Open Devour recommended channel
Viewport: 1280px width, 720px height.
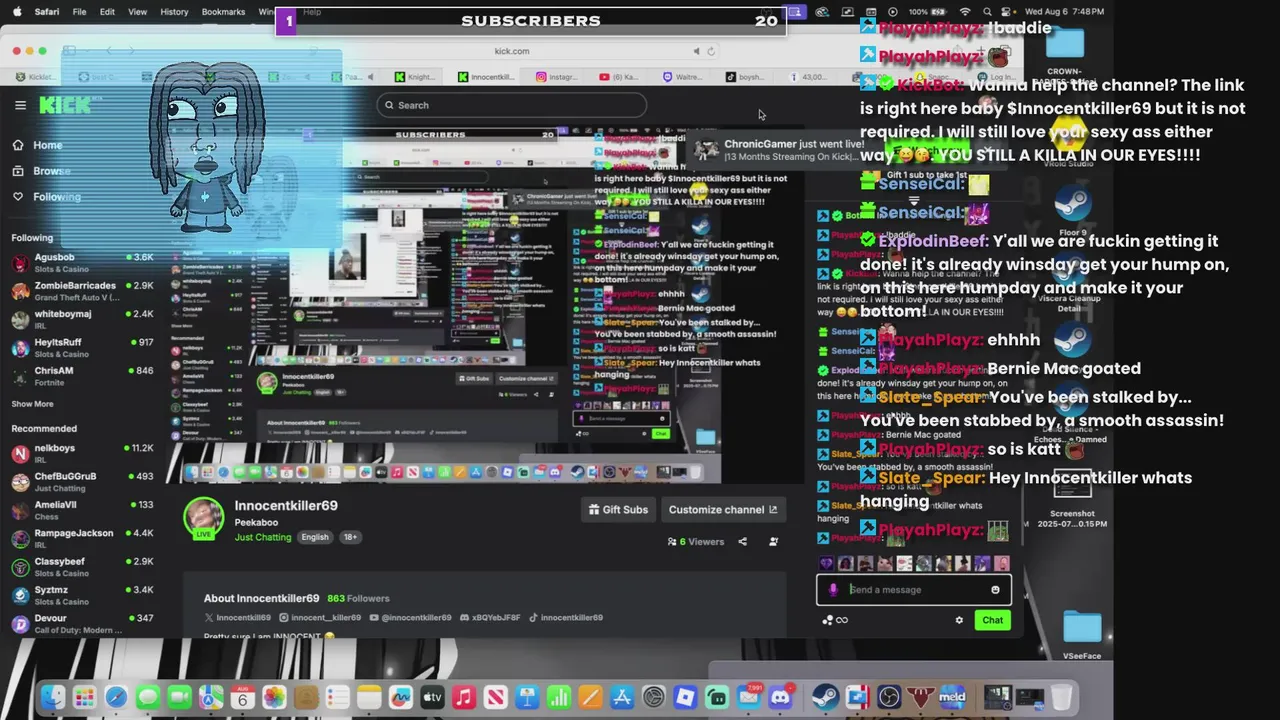[x=82, y=624]
